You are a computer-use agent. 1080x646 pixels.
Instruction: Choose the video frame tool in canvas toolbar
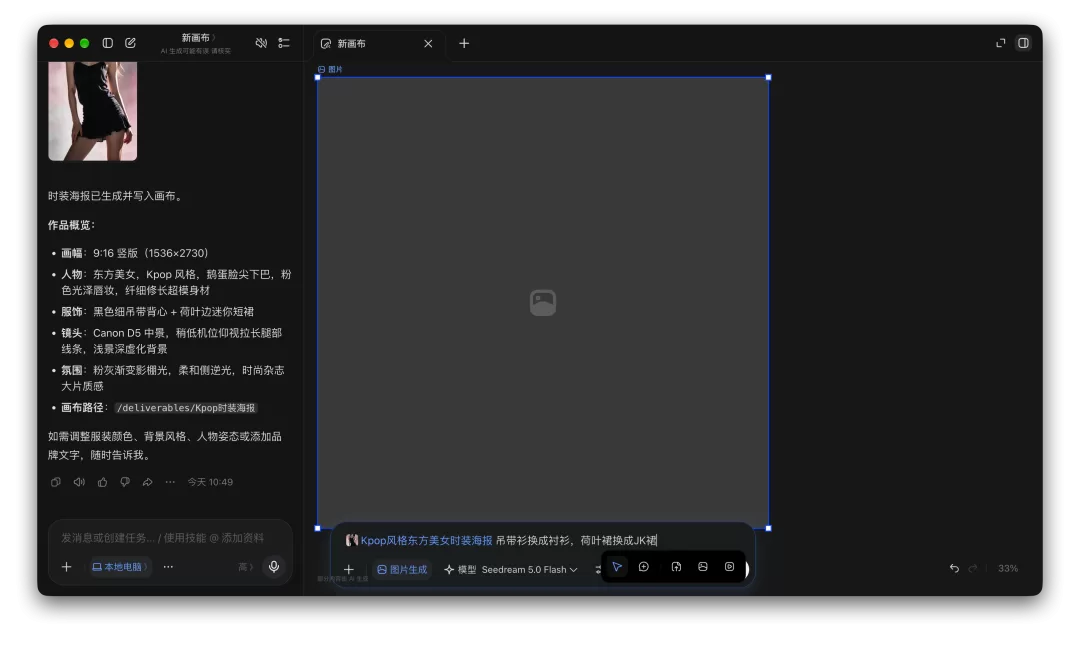[x=729, y=567]
